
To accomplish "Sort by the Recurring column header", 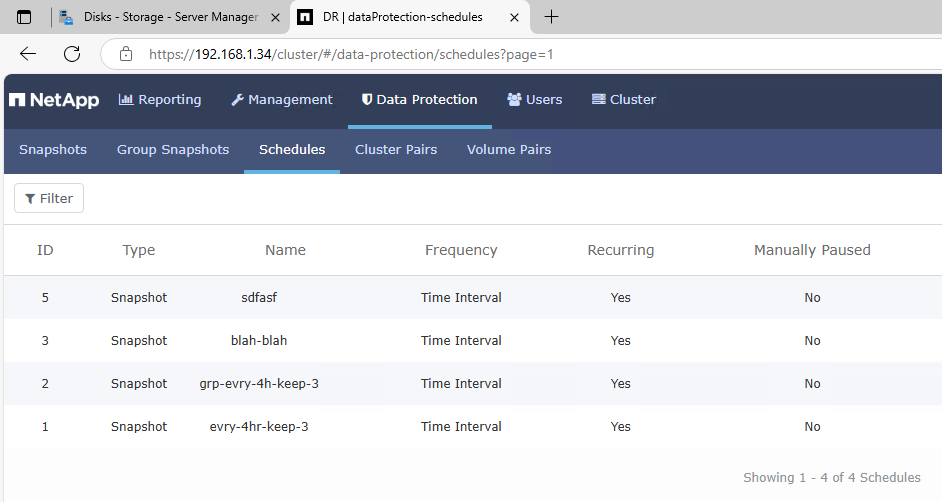I will coord(621,250).
